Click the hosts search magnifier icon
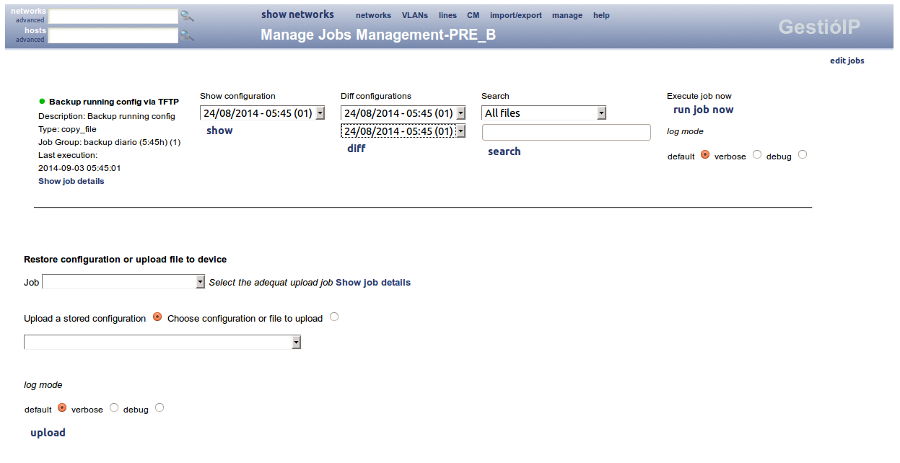 [187, 36]
